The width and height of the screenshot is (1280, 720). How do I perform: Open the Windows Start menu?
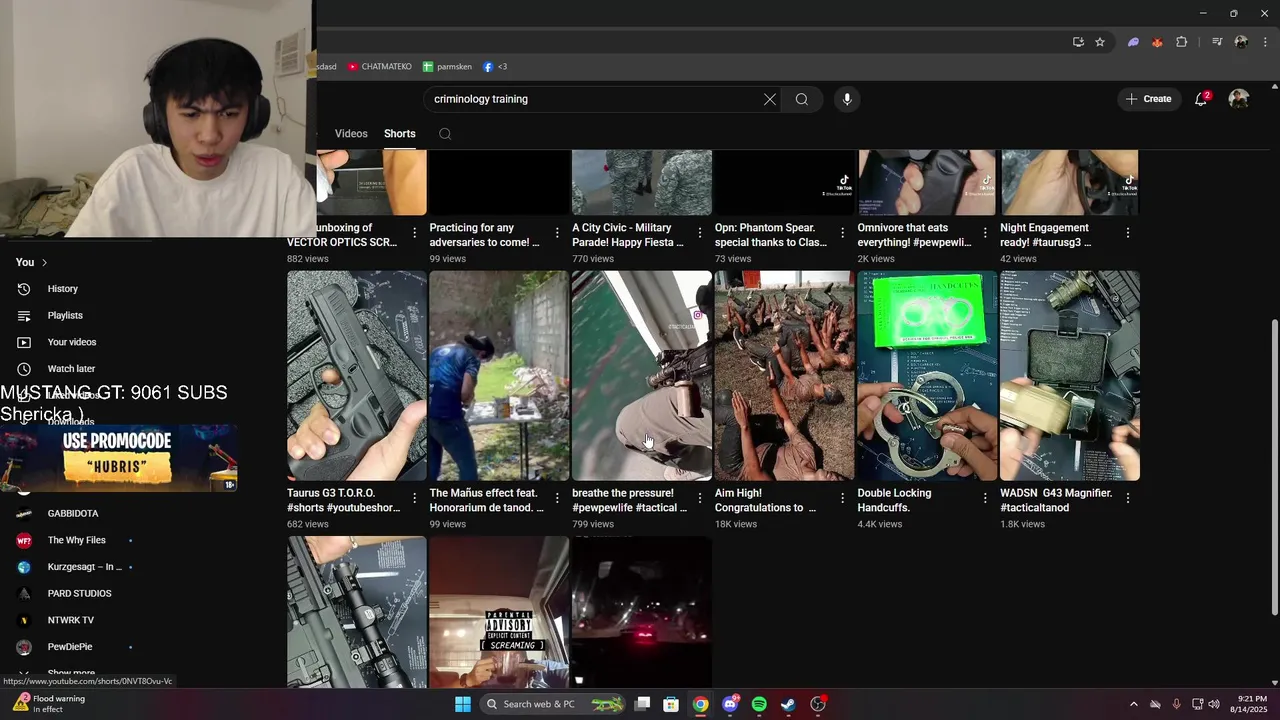click(463, 704)
